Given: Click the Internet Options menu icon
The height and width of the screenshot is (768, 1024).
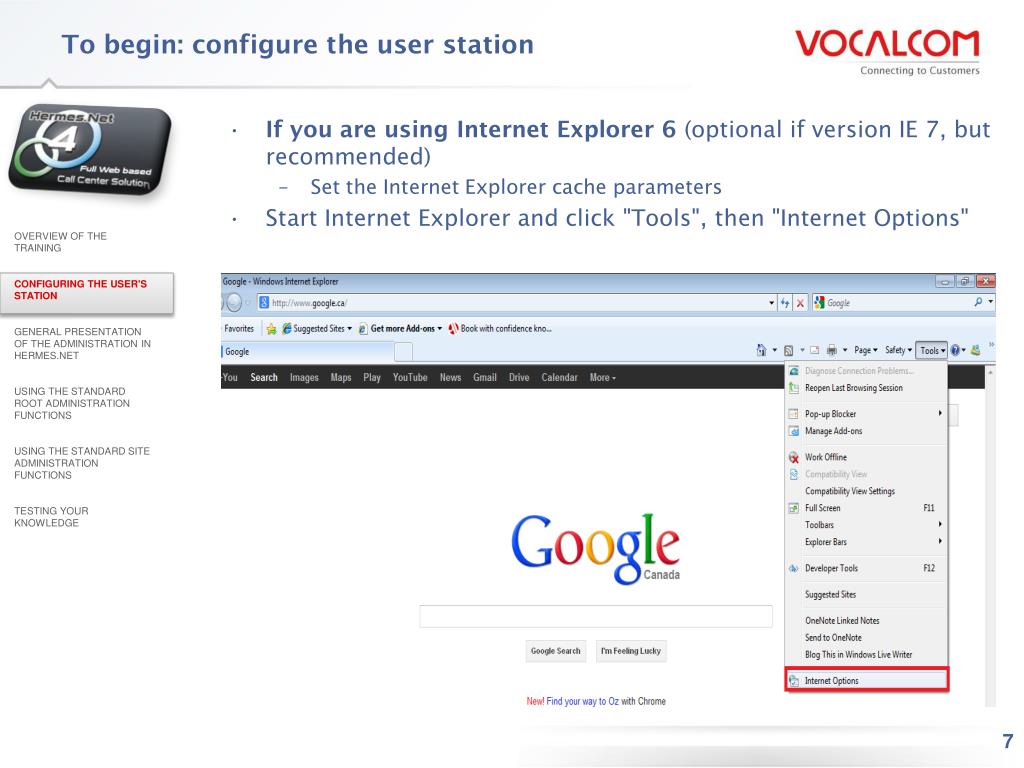Looking at the screenshot, I should point(793,681).
